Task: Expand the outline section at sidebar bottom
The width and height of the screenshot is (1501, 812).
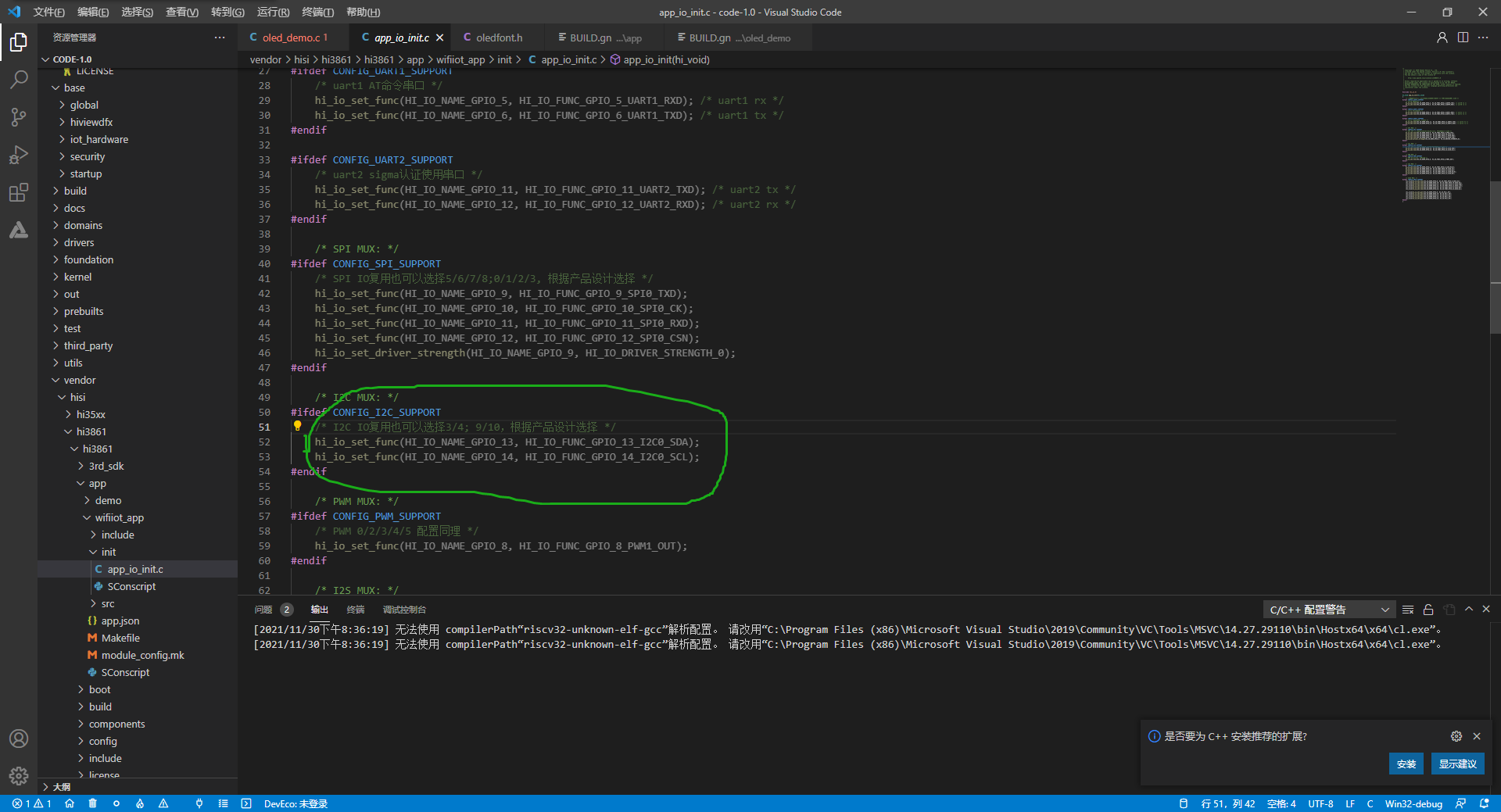Action: tap(138, 787)
